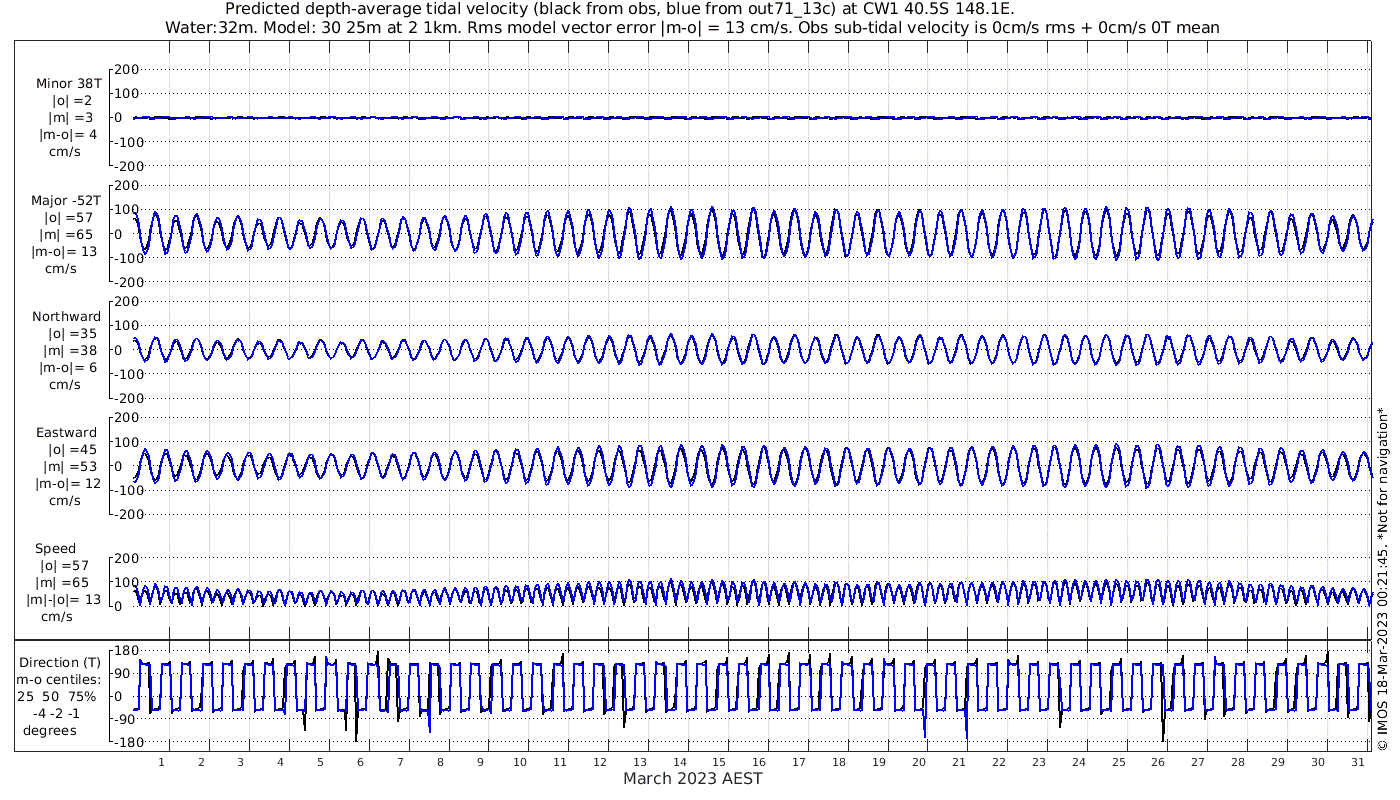The image size is (1400, 800).
Task: Click day '1' on the date axis
Action: tap(162, 762)
